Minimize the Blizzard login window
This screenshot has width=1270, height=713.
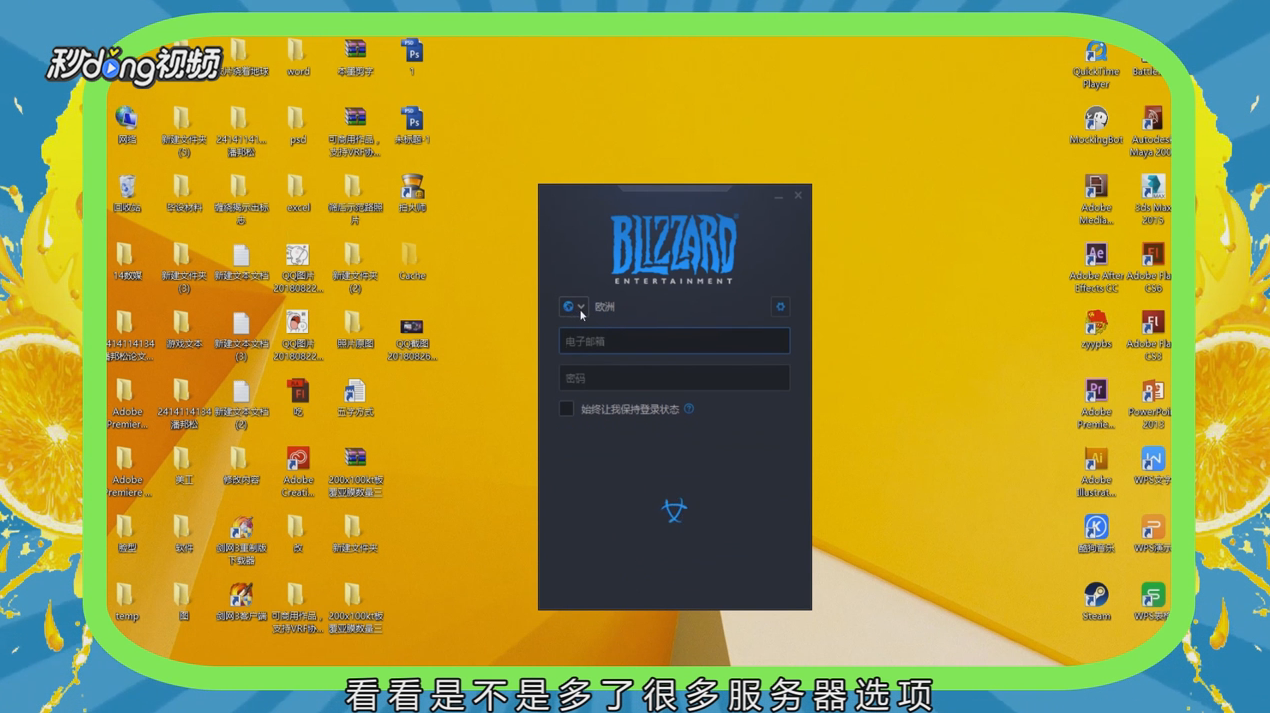coord(778,196)
